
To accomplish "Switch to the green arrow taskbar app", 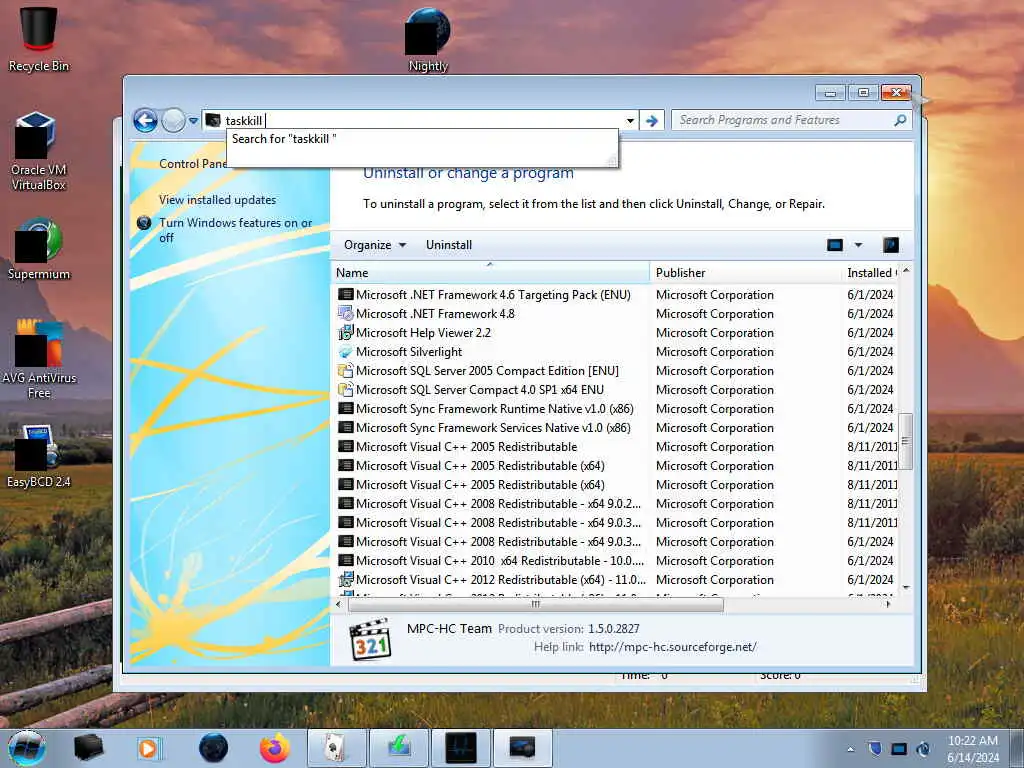I will coord(399,748).
